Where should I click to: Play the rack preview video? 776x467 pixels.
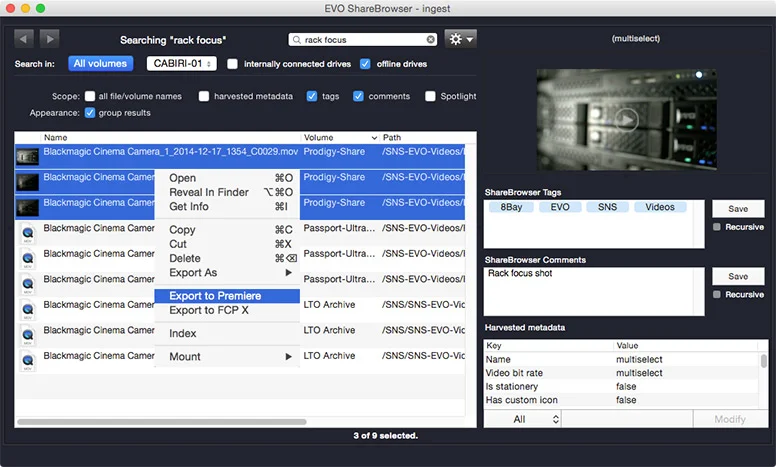point(627,120)
